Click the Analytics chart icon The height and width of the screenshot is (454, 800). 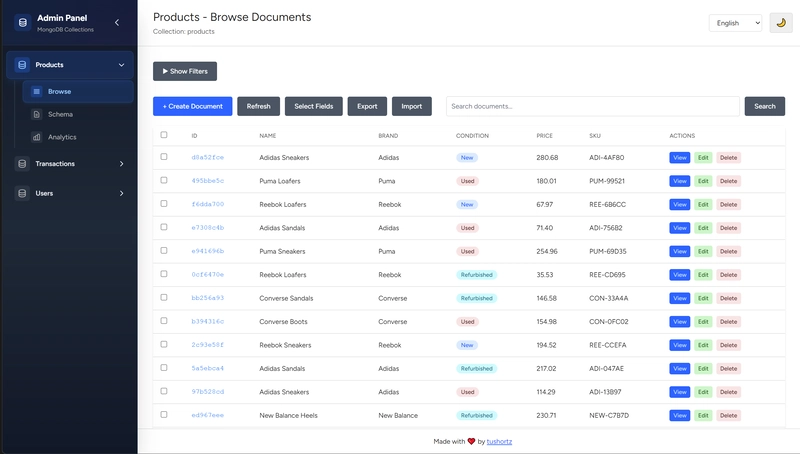coord(37,137)
